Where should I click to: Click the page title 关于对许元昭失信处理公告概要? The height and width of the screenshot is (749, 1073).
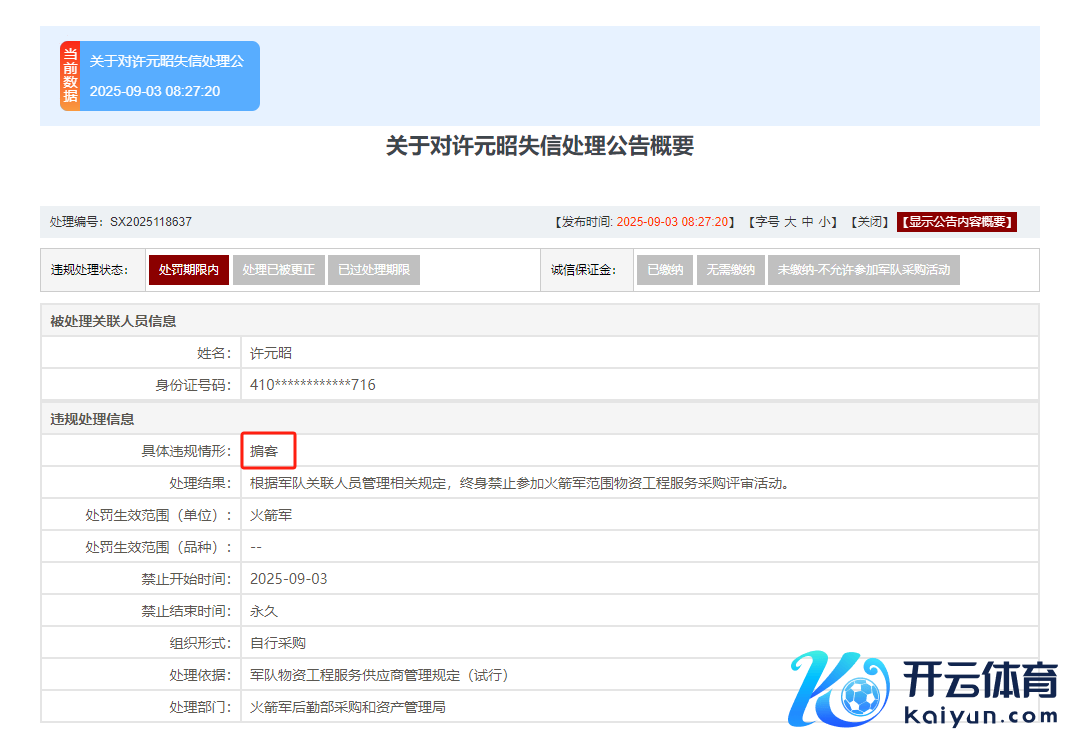coord(539,146)
